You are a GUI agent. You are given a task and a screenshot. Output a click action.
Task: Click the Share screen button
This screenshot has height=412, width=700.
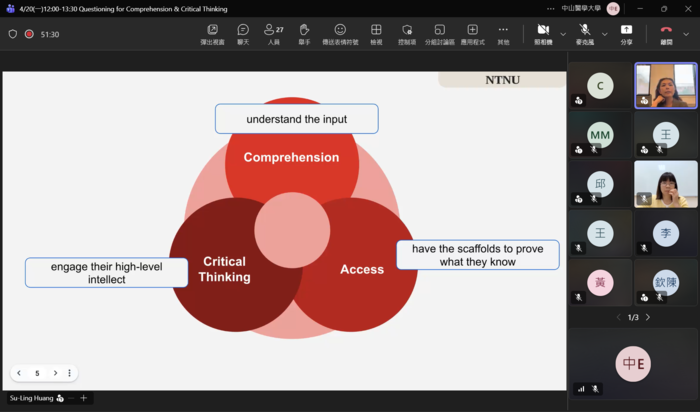(x=626, y=33)
